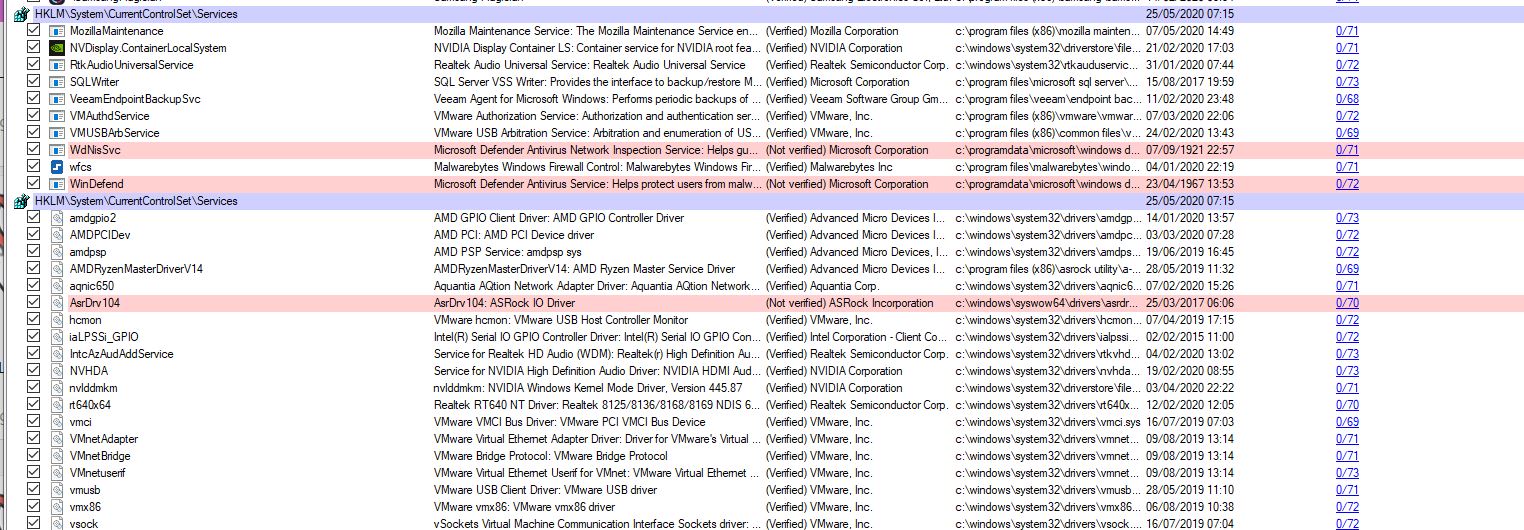Click the registry icon on second HKLM Services header

click(x=22, y=201)
